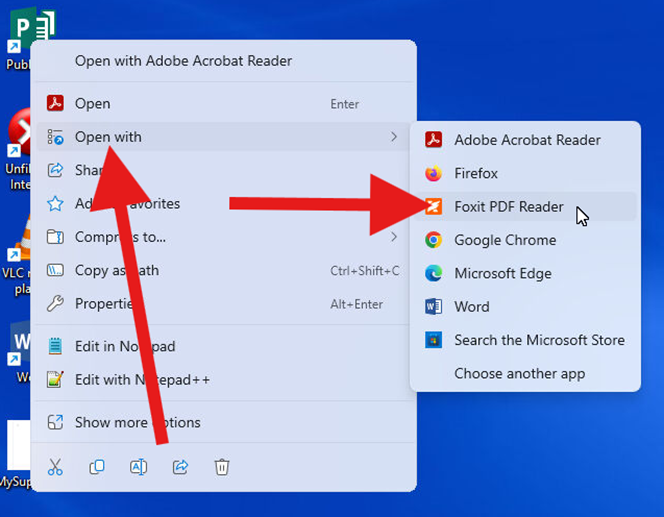Click Search the Microsoft Store
This screenshot has width=664, height=517.
pyautogui.click(x=538, y=340)
